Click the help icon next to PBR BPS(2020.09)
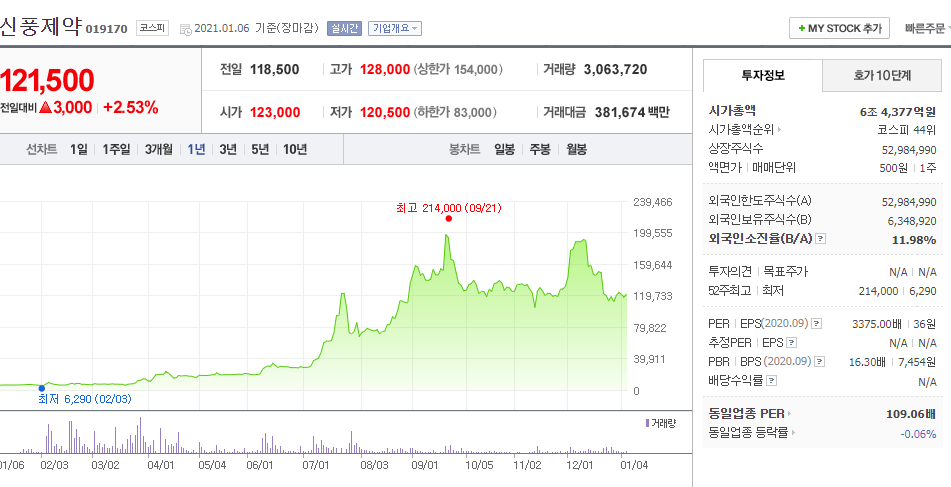 [819, 362]
